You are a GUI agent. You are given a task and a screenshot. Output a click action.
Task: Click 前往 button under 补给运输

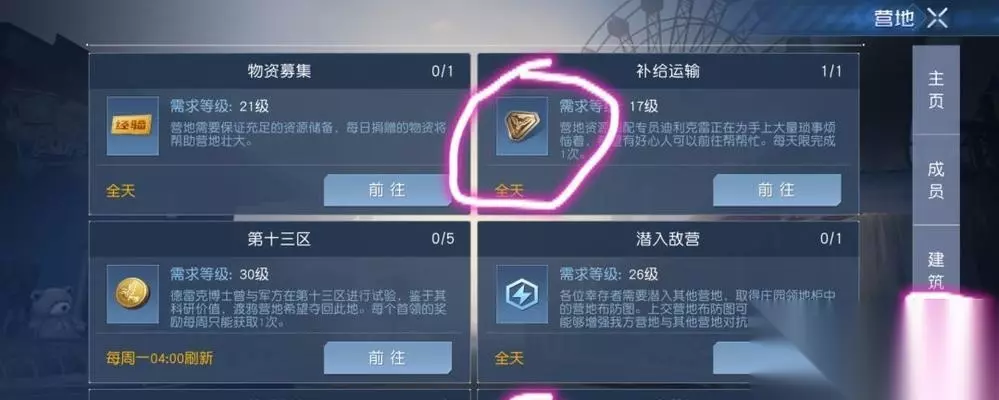pyautogui.click(x=777, y=190)
